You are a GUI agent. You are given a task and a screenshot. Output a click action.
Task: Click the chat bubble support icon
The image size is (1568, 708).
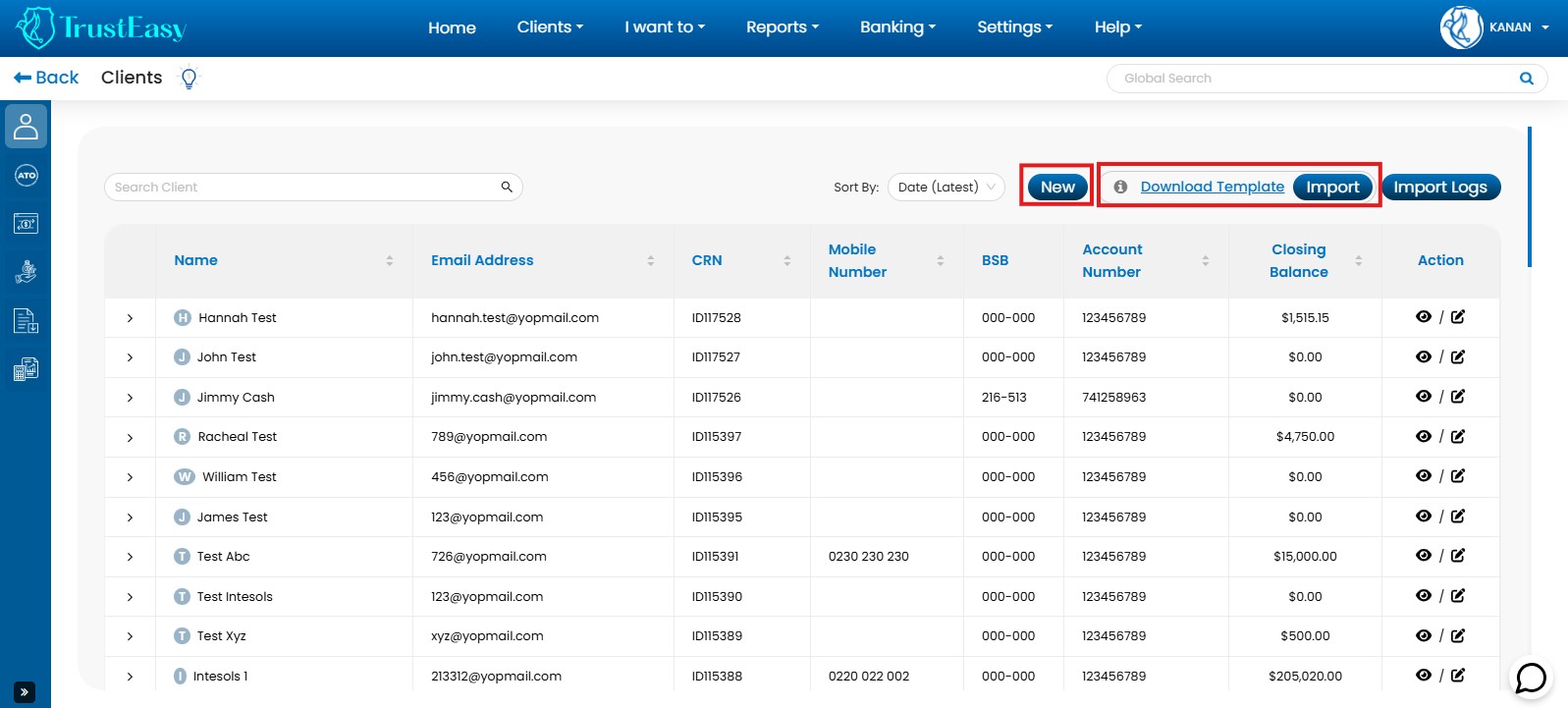point(1531,678)
